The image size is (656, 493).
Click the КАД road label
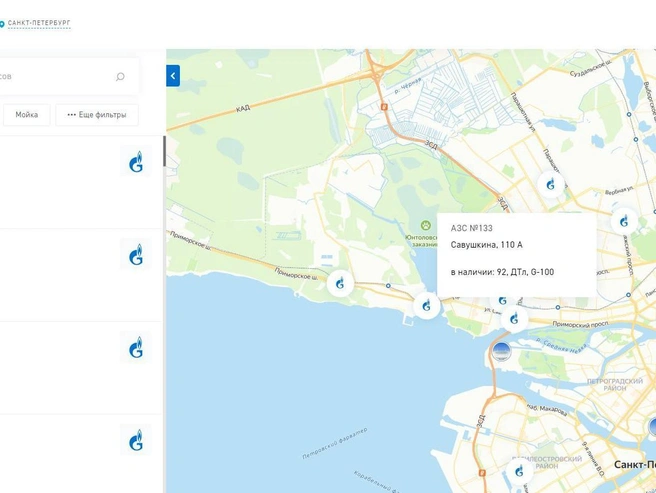(243, 108)
